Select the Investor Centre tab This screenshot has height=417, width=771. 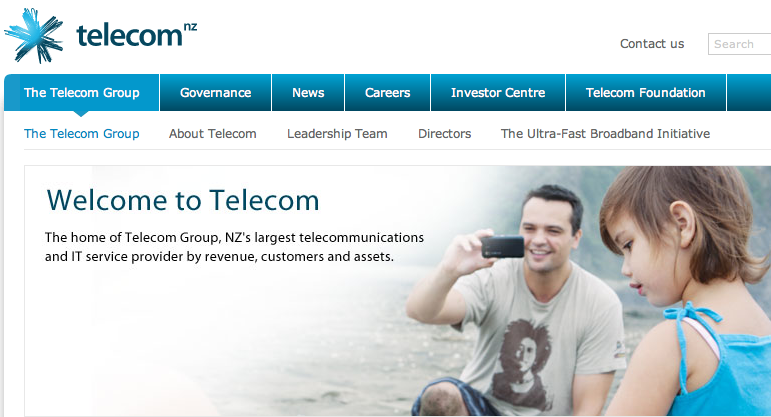(x=498, y=92)
